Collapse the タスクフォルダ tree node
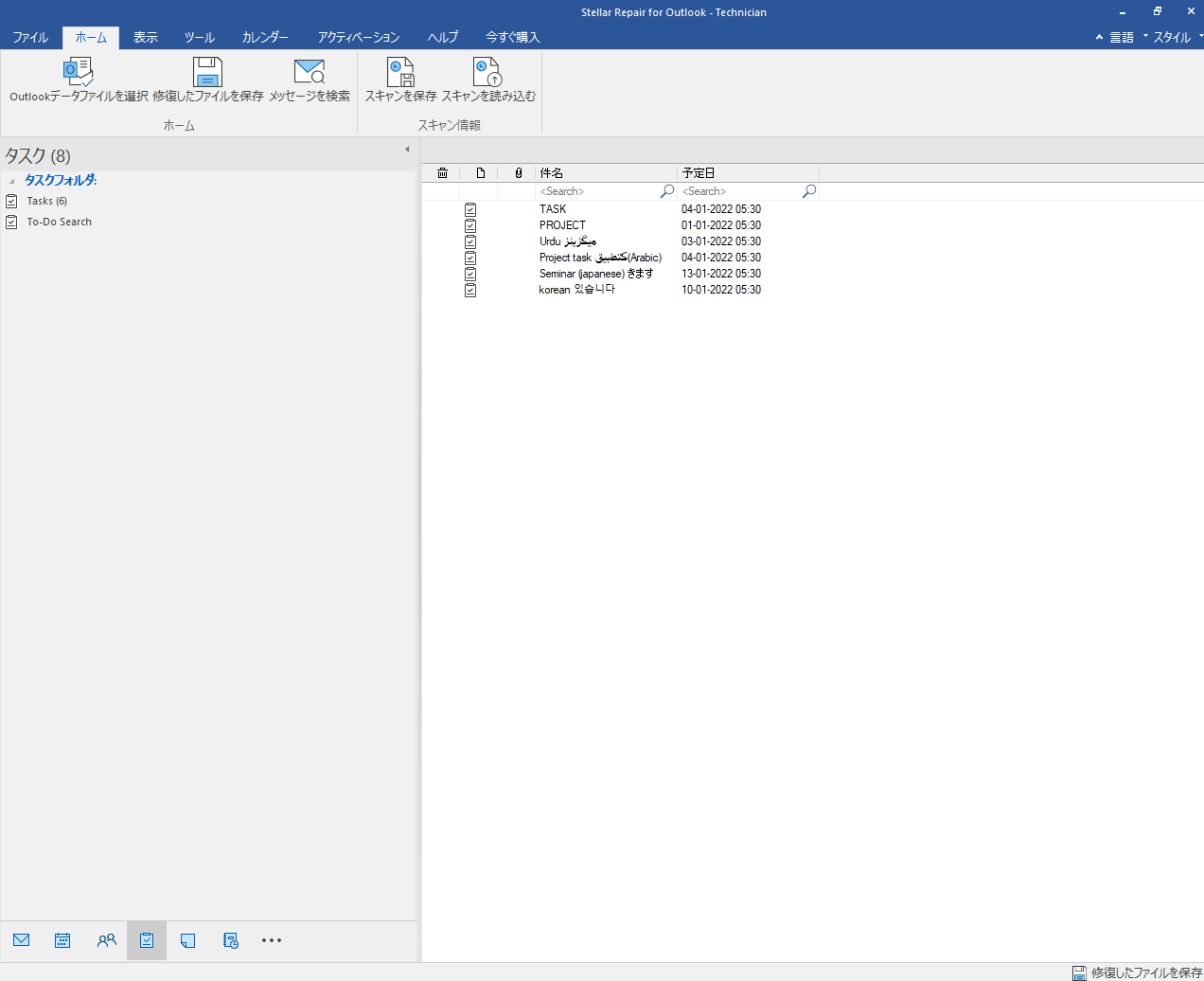Viewport: 1204px width, 981px height. coord(11,181)
